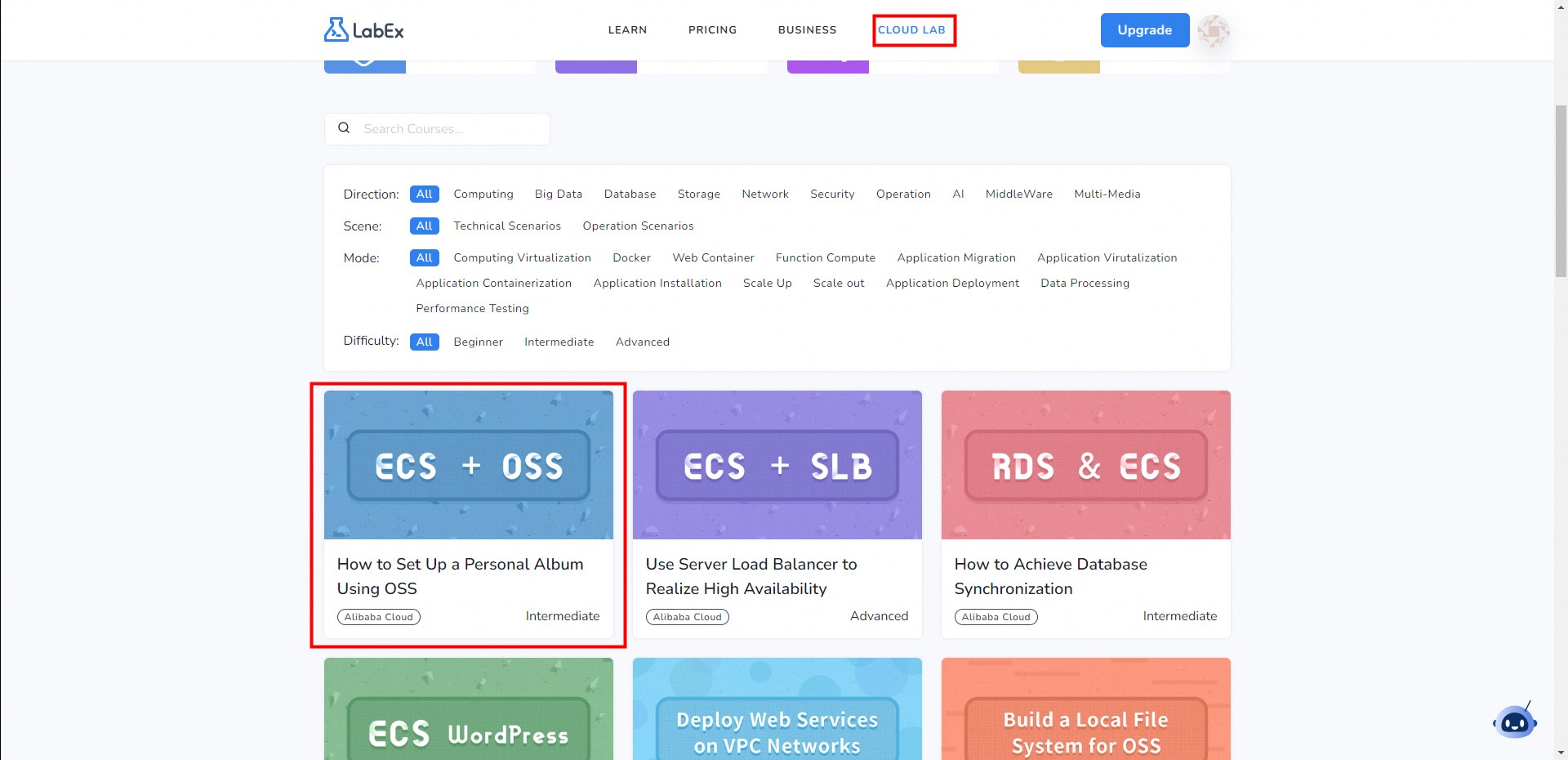1568x760 pixels.
Task: Click the search magnifier icon
Action: pos(344,128)
